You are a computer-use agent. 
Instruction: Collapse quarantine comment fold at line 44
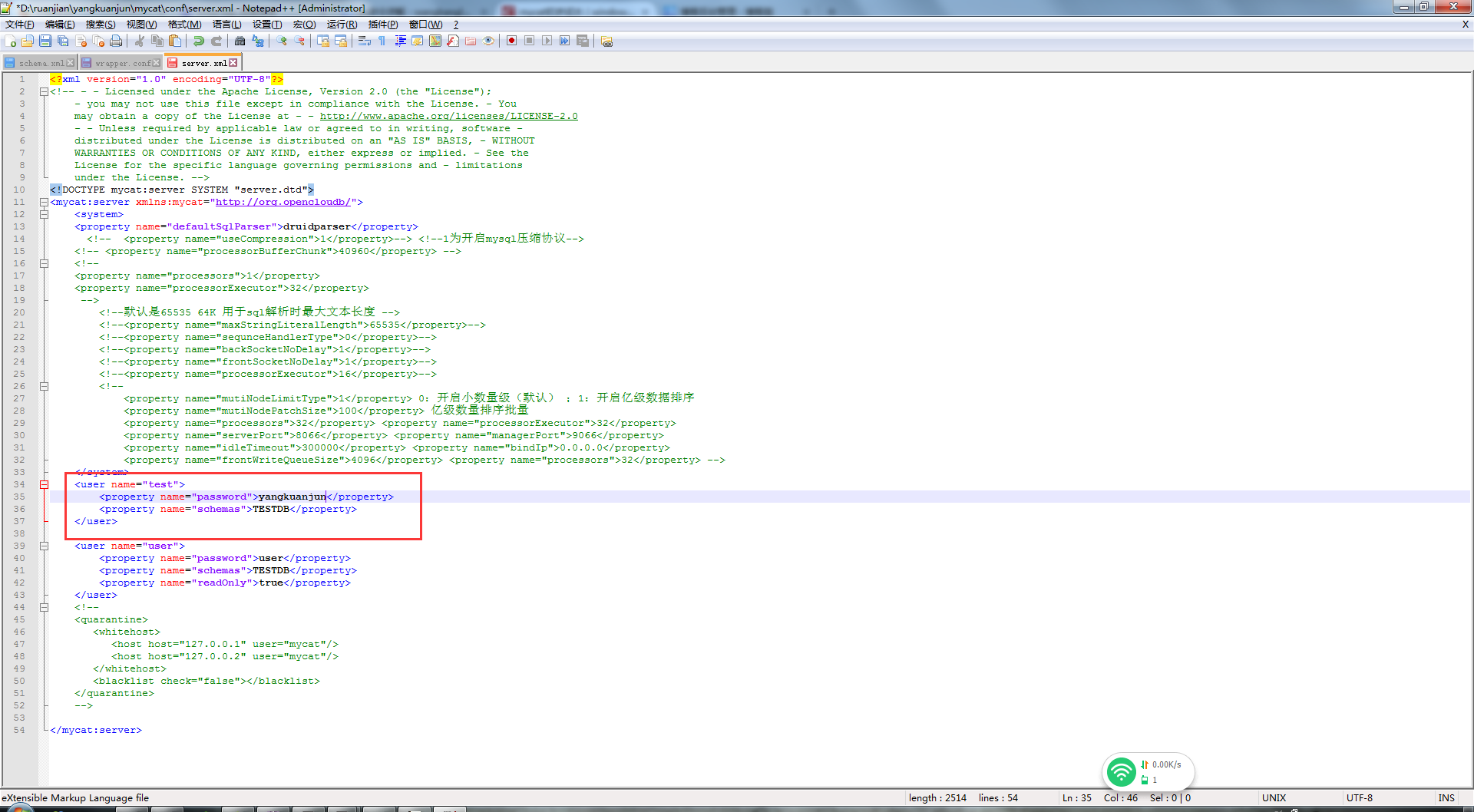[44, 607]
